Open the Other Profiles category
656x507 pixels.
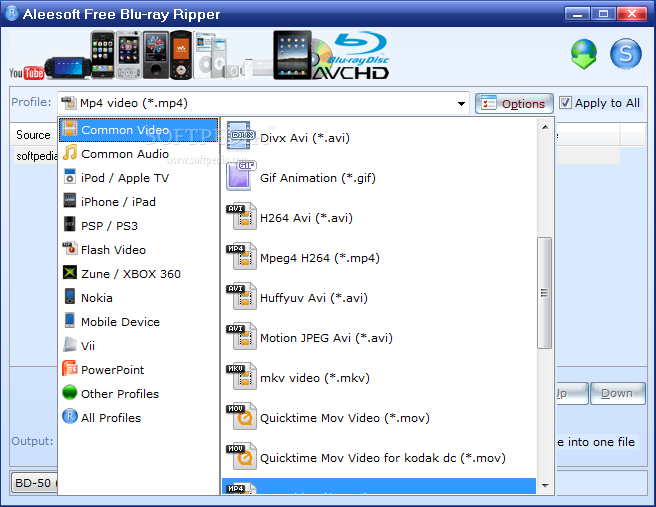pos(138,394)
